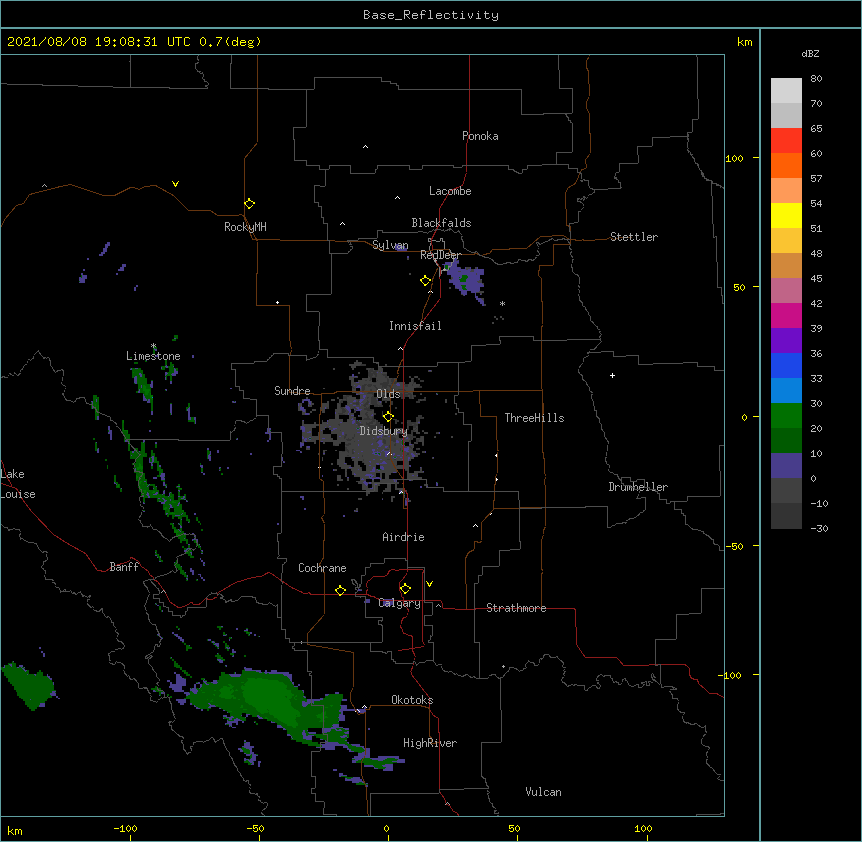This screenshot has height=842, width=862.
Task: Click the white caret marker southwest of Ponoka
Action: tap(365, 147)
